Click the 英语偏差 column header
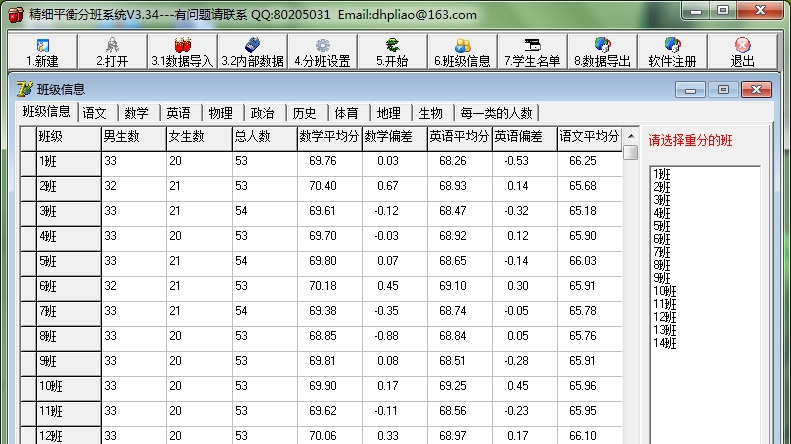 525,139
